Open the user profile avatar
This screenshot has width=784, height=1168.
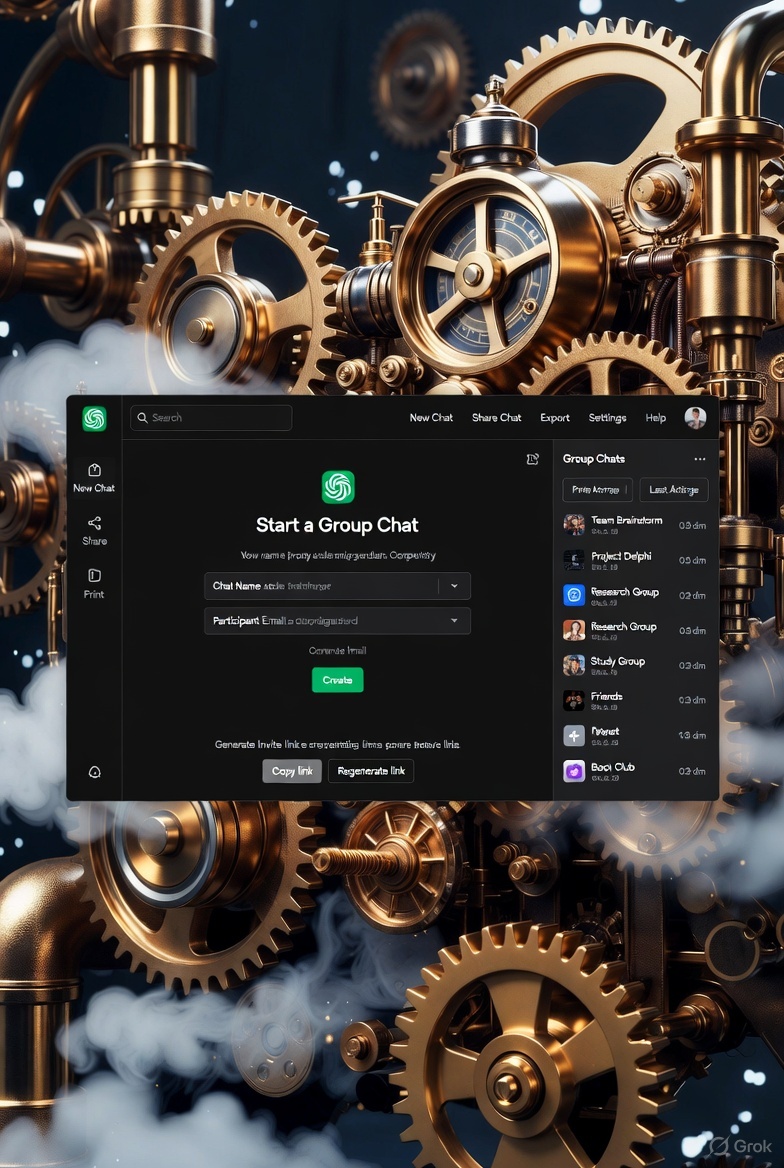coord(695,418)
